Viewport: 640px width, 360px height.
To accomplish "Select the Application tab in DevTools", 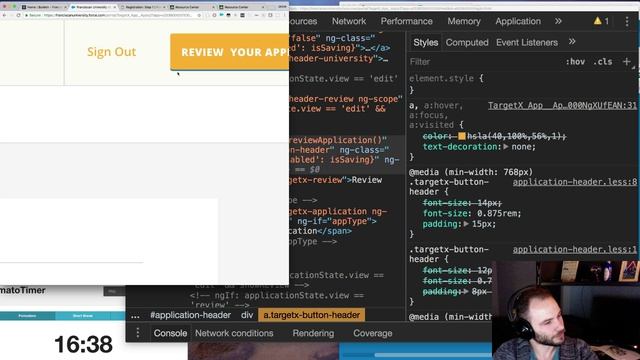I will pyautogui.click(x=518, y=21).
